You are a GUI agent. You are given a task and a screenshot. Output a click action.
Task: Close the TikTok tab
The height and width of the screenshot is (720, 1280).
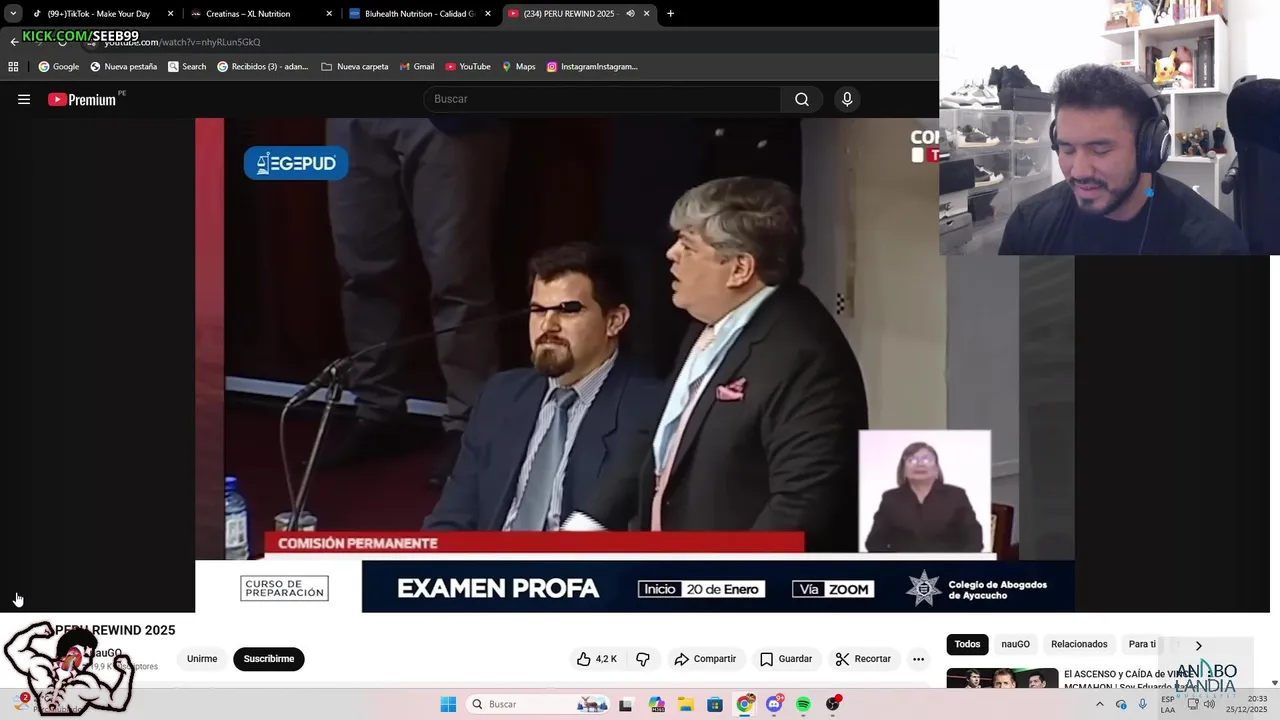tap(170, 14)
